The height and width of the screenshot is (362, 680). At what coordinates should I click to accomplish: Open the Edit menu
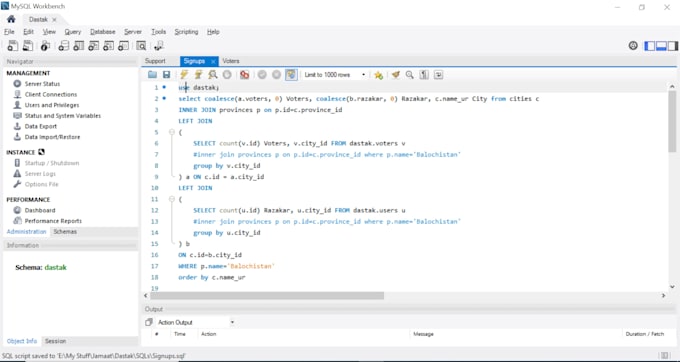click(29, 32)
